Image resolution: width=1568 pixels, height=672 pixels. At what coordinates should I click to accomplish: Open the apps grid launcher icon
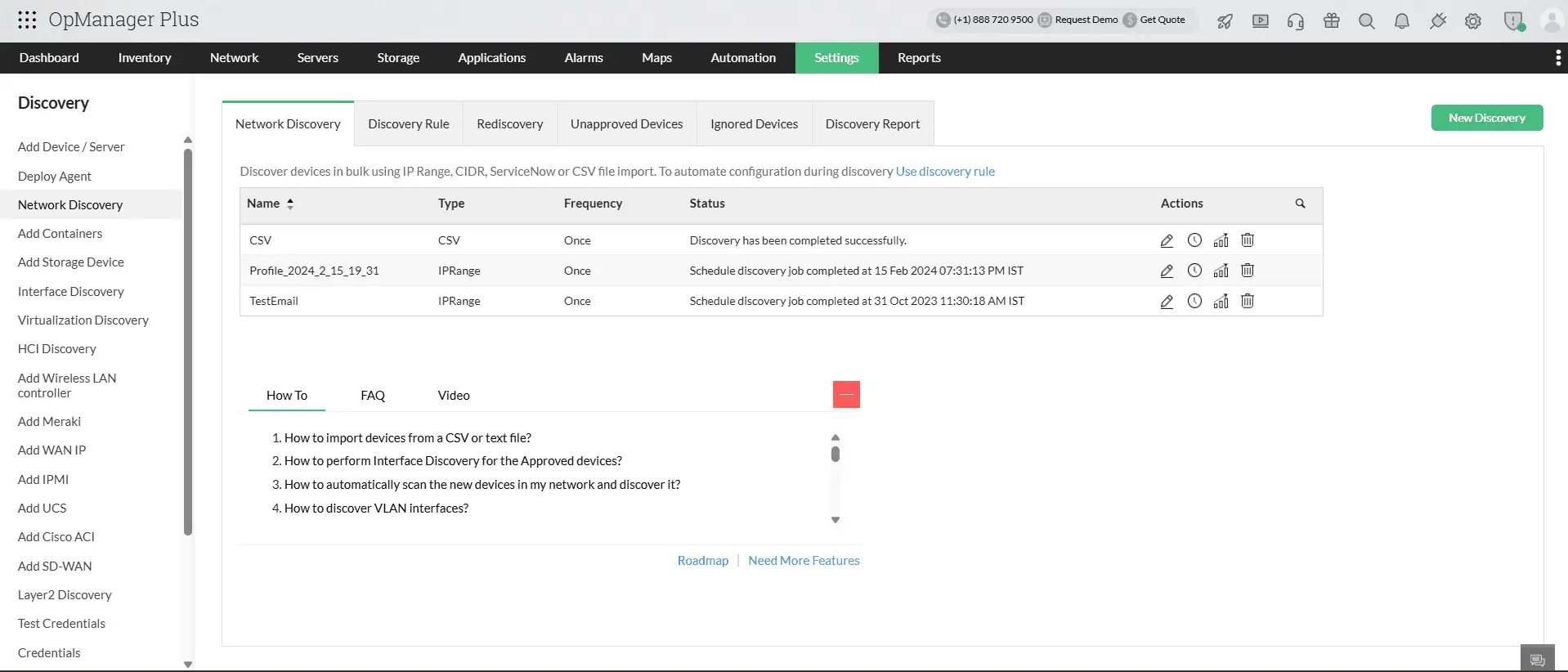click(x=27, y=20)
